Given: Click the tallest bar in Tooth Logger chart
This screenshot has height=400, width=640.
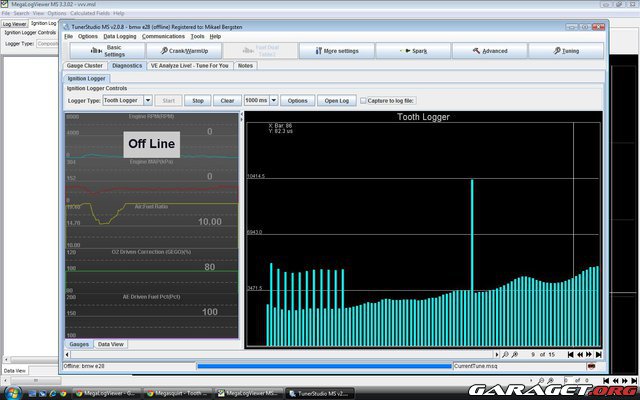Looking at the screenshot, I should 471,250.
